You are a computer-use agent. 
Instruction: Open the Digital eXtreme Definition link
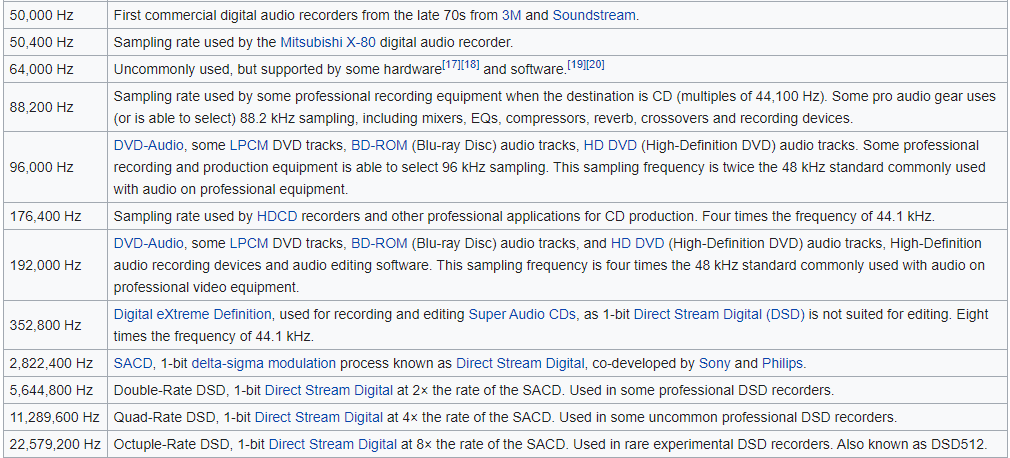tap(193, 314)
